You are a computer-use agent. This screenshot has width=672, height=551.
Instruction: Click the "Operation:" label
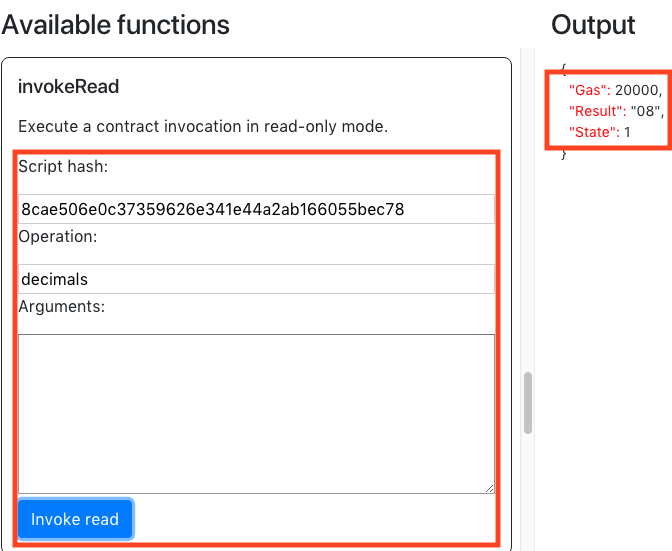click(x=58, y=237)
